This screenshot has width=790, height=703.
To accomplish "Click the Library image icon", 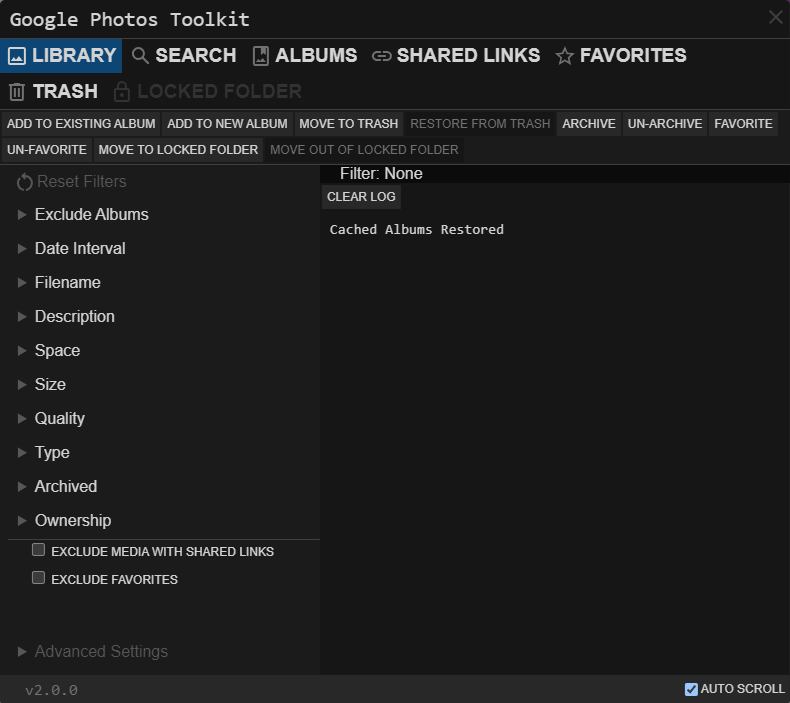I will [x=17, y=56].
